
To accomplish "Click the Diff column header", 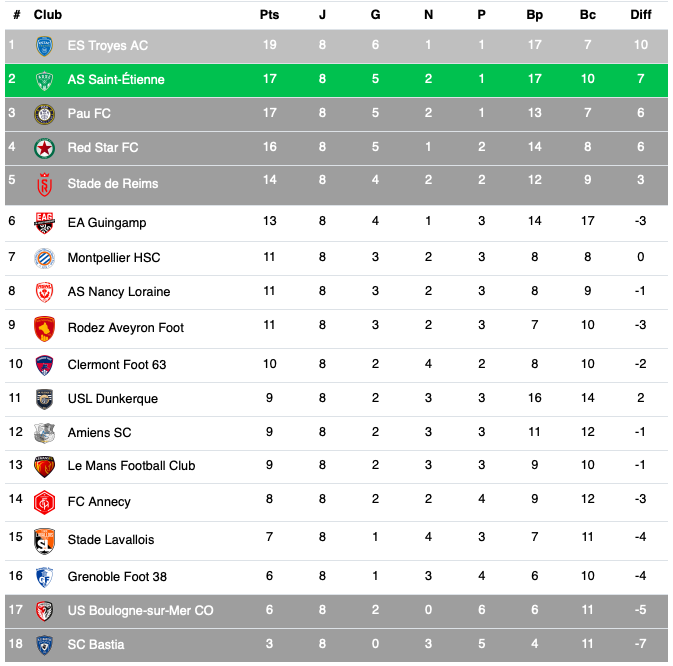I will [x=641, y=15].
